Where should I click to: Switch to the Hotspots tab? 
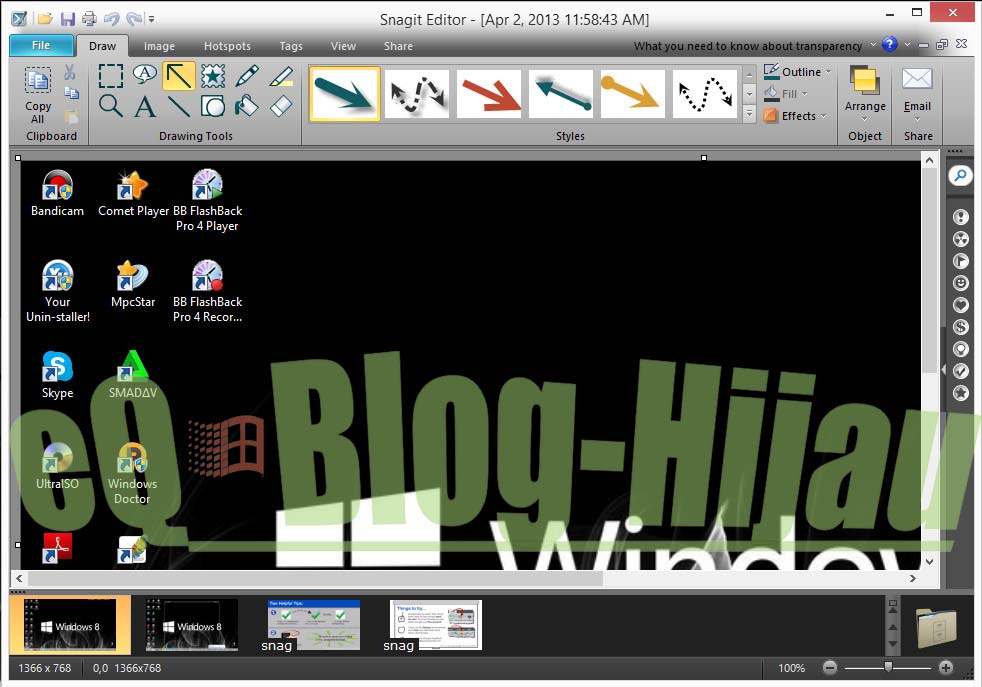(227, 46)
